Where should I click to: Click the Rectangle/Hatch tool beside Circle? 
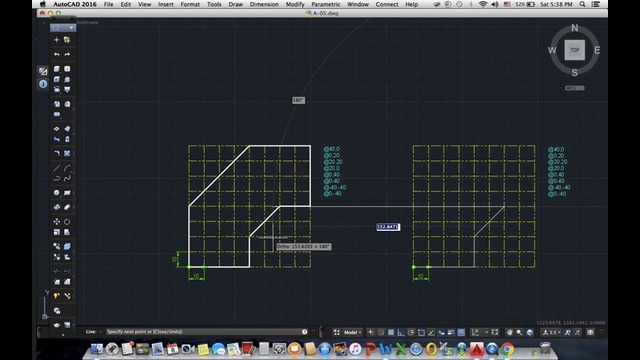[67, 193]
